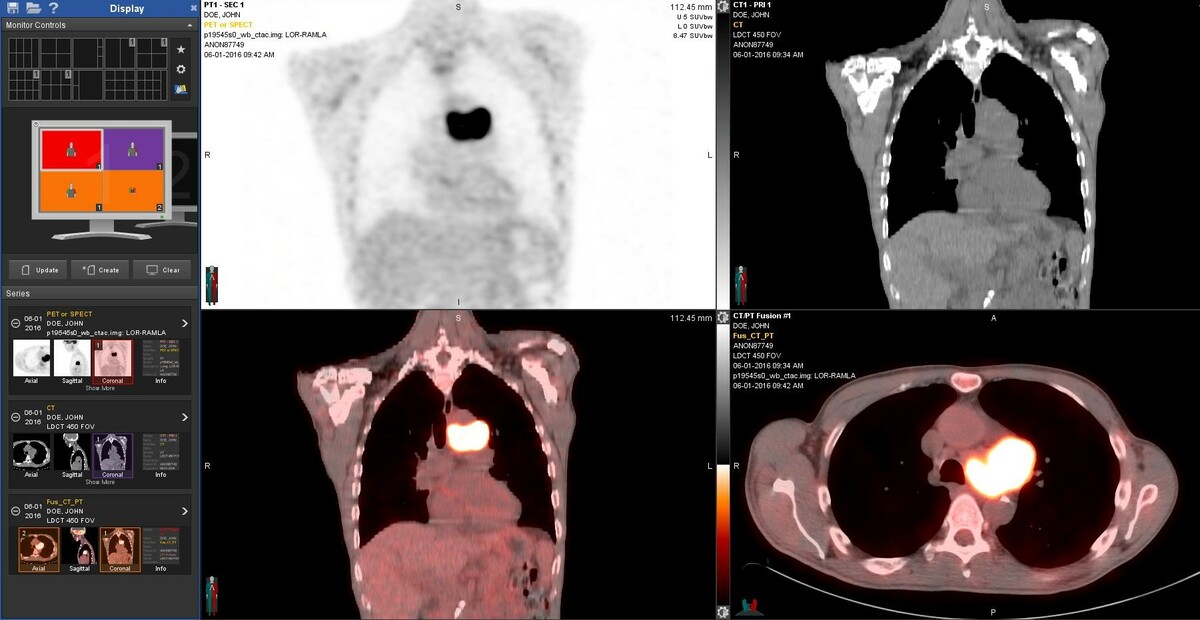This screenshot has height=620, width=1200.
Task: Select the star favorites icon in Monitor Controls
Action: pos(181,49)
